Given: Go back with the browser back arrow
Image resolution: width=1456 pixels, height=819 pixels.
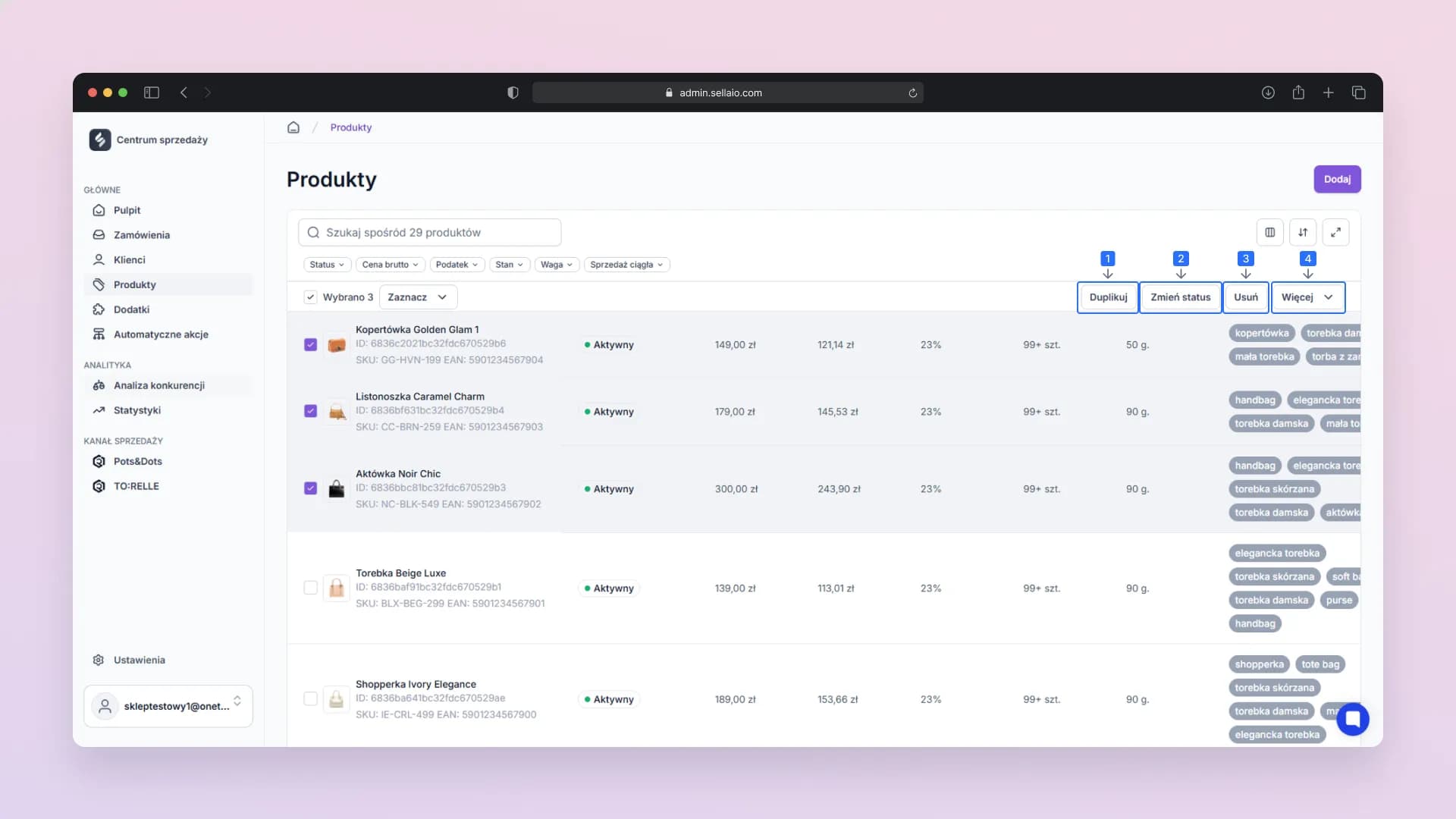Looking at the screenshot, I should pyautogui.click(x=184, y=93).
